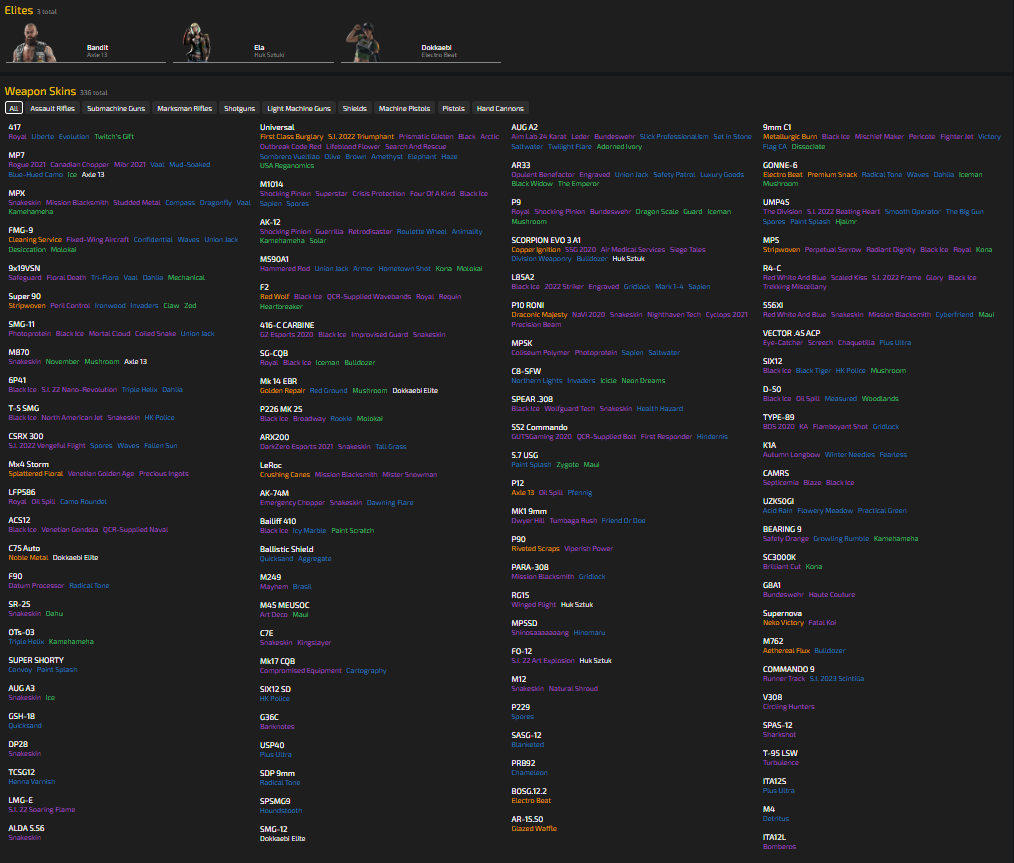Show the Pistols skins

(x=453, y=108)
